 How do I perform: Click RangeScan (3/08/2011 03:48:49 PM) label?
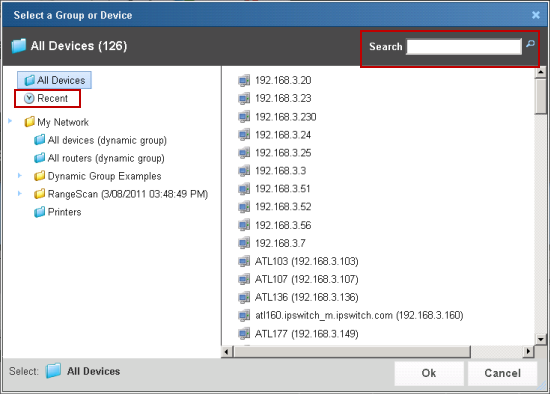[x=128, y=194]
